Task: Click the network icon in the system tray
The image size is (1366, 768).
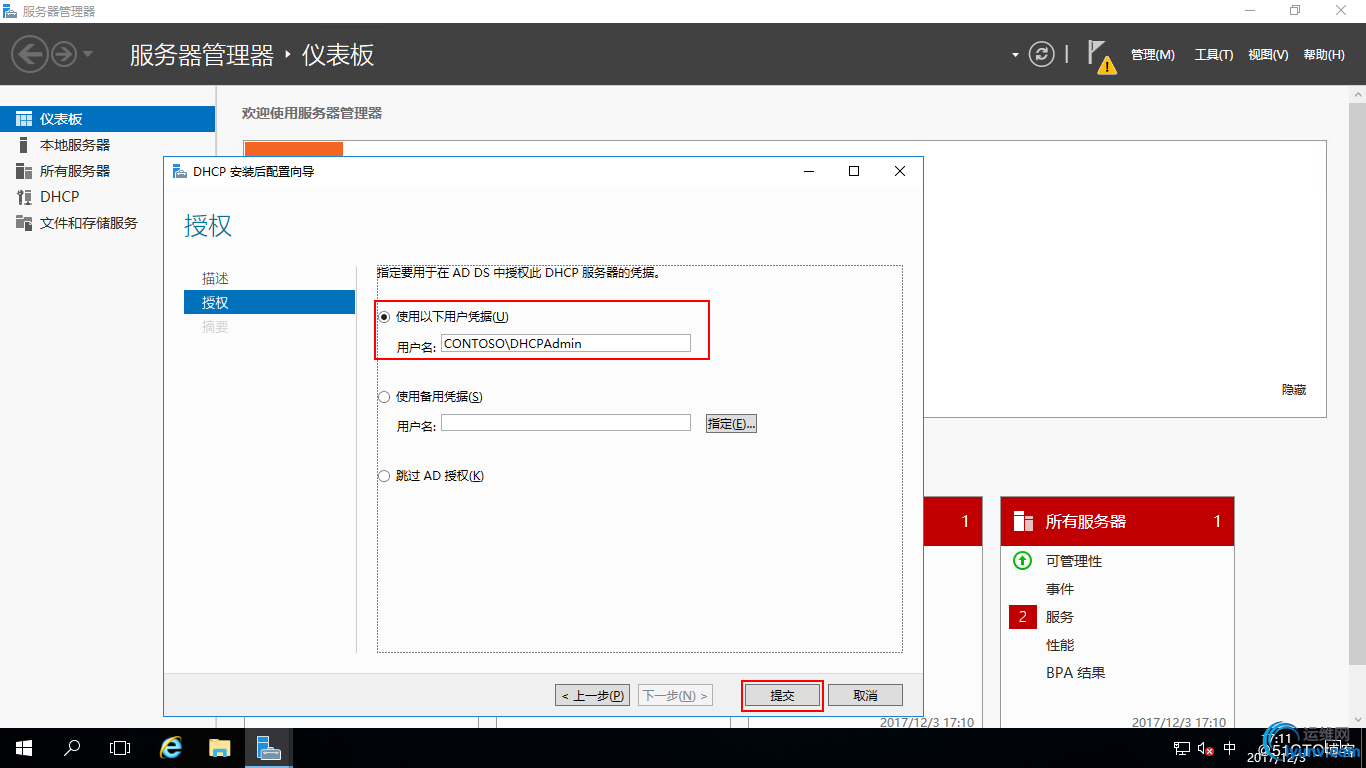Action: (x=1181, y=748)
